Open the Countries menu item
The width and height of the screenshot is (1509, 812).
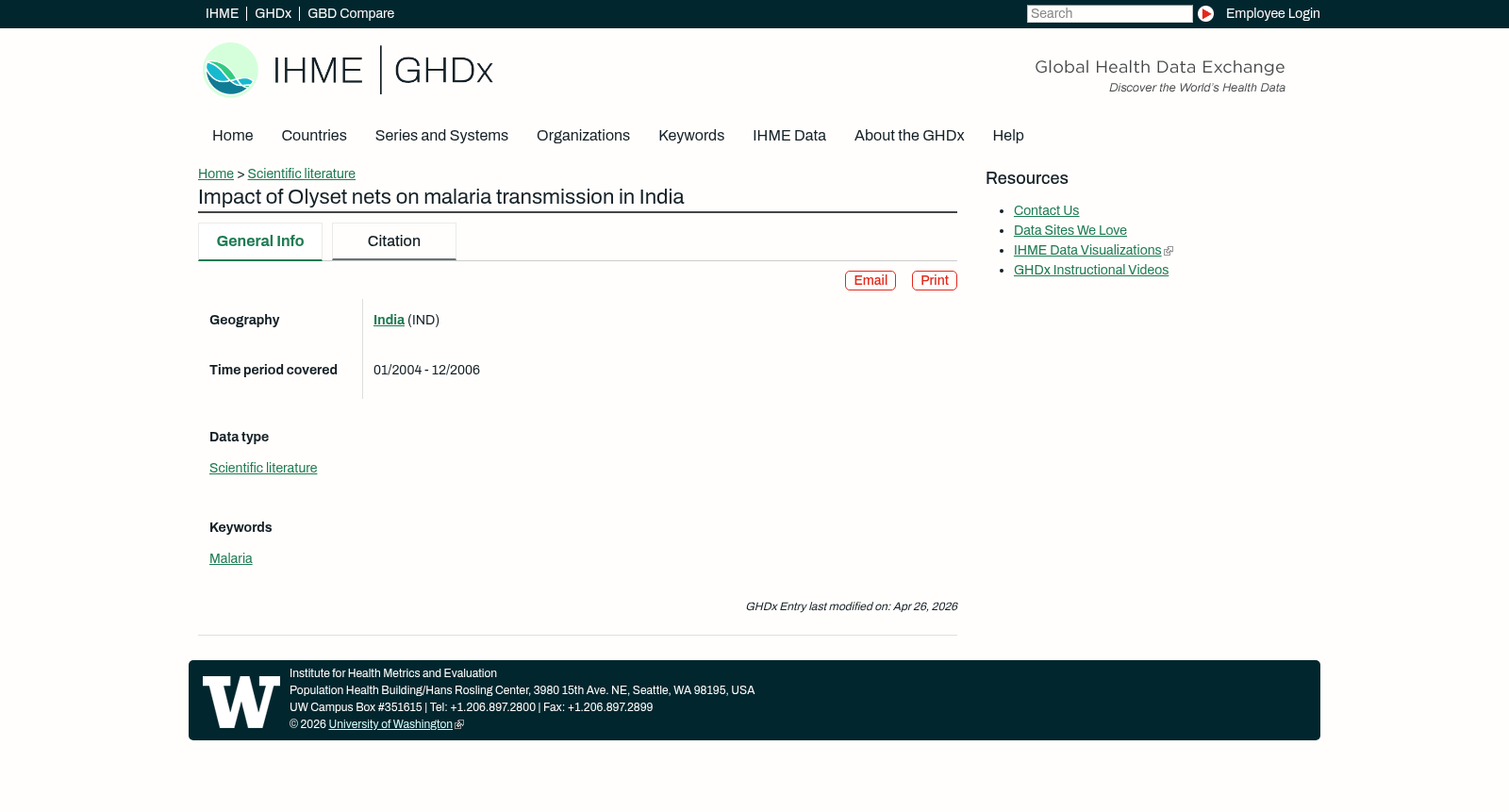[314, 136]
